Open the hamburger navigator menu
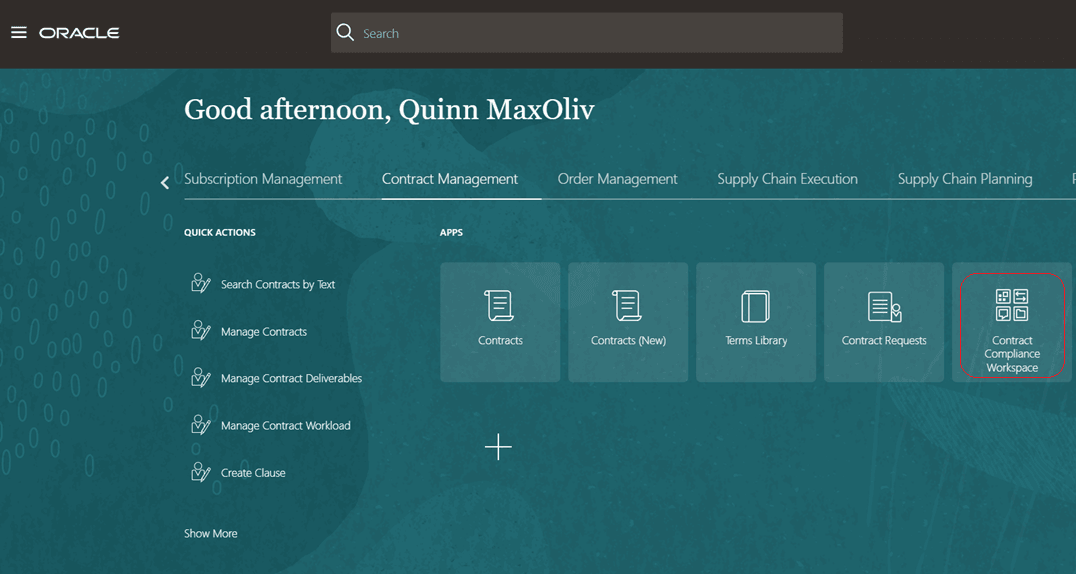The height and width of the screenshot is (574, 1076). pyautogui.click(x=19, y=32)
